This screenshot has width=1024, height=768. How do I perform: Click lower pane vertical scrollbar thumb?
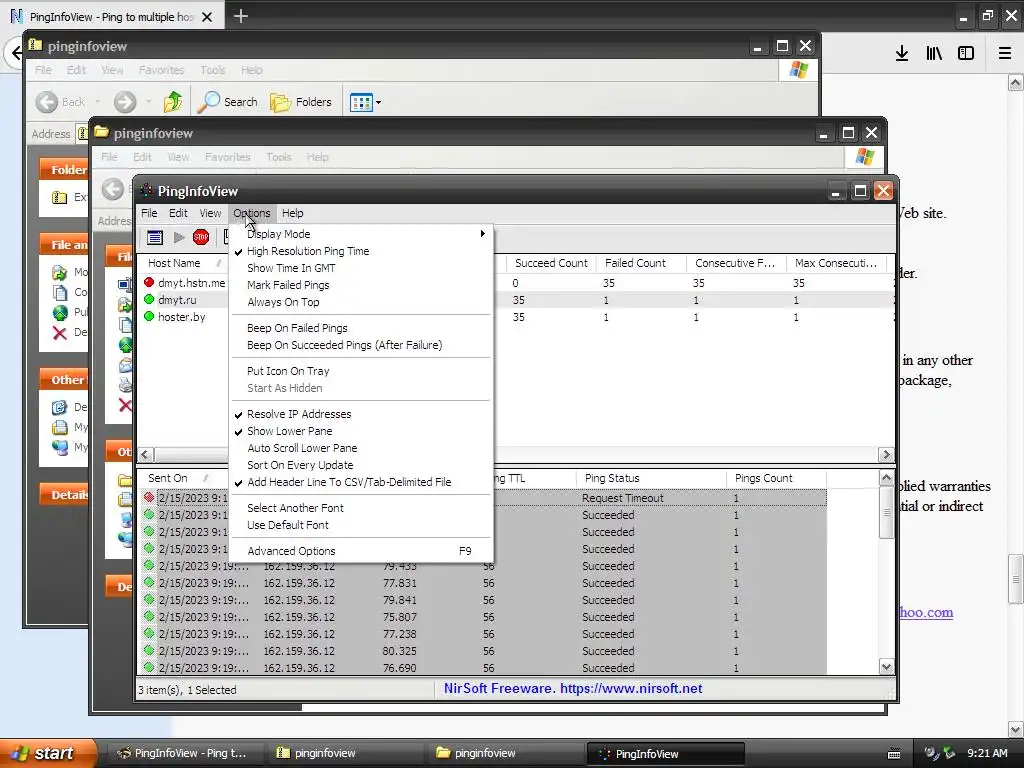click(x=886, y=513)
